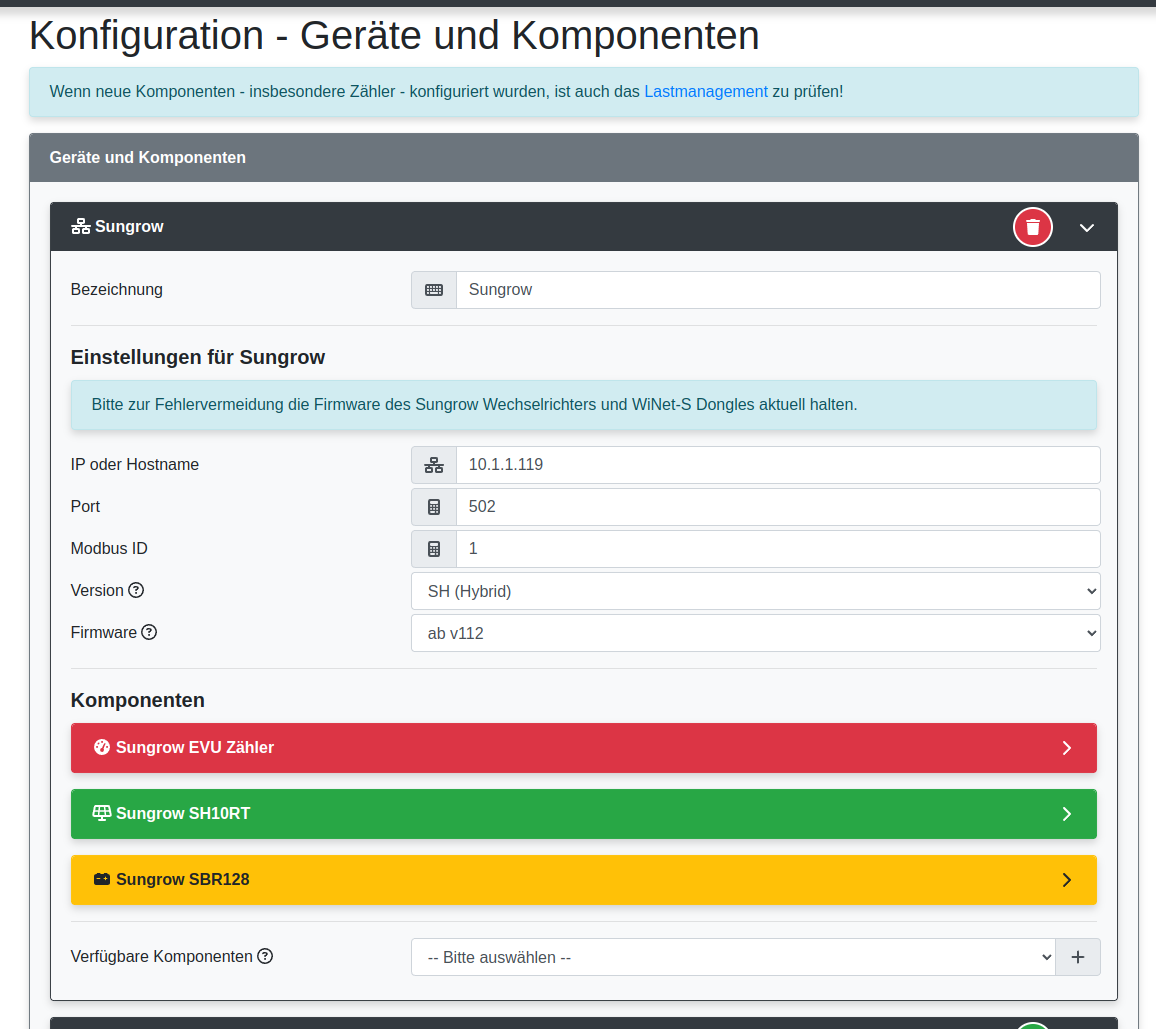Open the Version dropdown showing SH (Hybrid)
Image resolution: width=1156 pixels, height=1029 pixels.
click(755, 590)
